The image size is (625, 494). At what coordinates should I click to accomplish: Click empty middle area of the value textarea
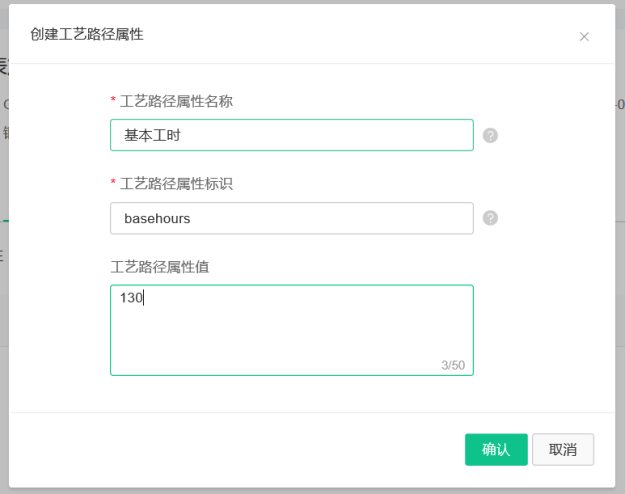pyautogui.click(x=292, y=335)
